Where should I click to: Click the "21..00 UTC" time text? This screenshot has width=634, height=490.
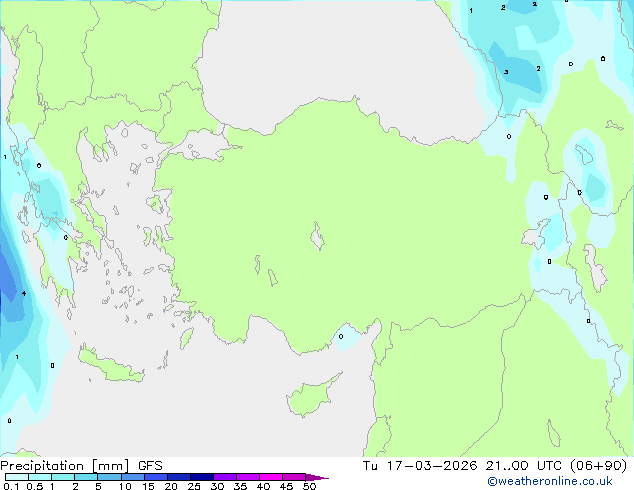point(523,466)
